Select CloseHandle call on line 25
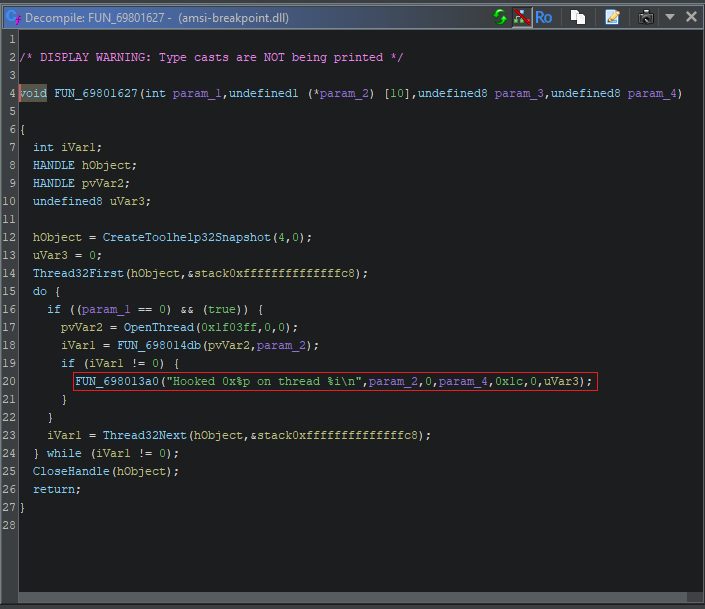This screenshot has height=609, width=705. pyautogui.click(x=71, y=471)
